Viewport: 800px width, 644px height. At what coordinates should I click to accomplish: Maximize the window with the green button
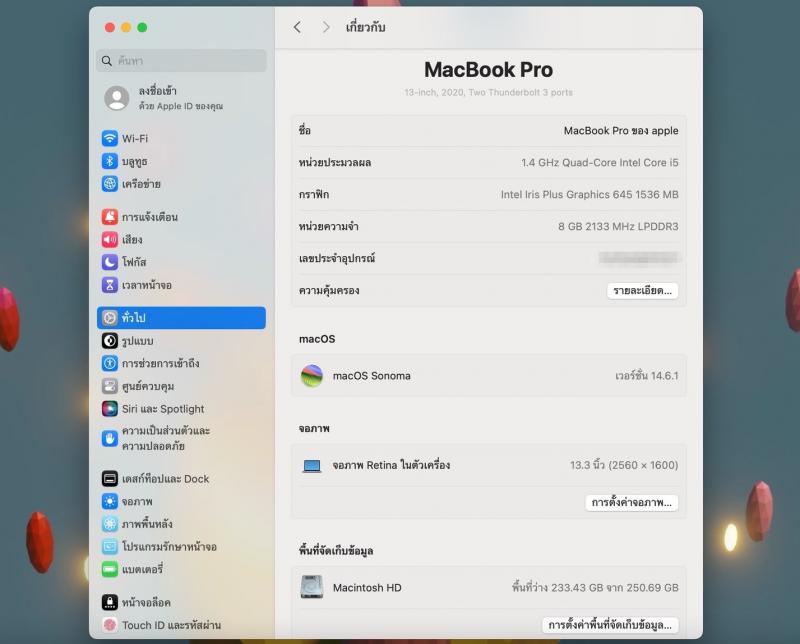[x=142, y=28]
